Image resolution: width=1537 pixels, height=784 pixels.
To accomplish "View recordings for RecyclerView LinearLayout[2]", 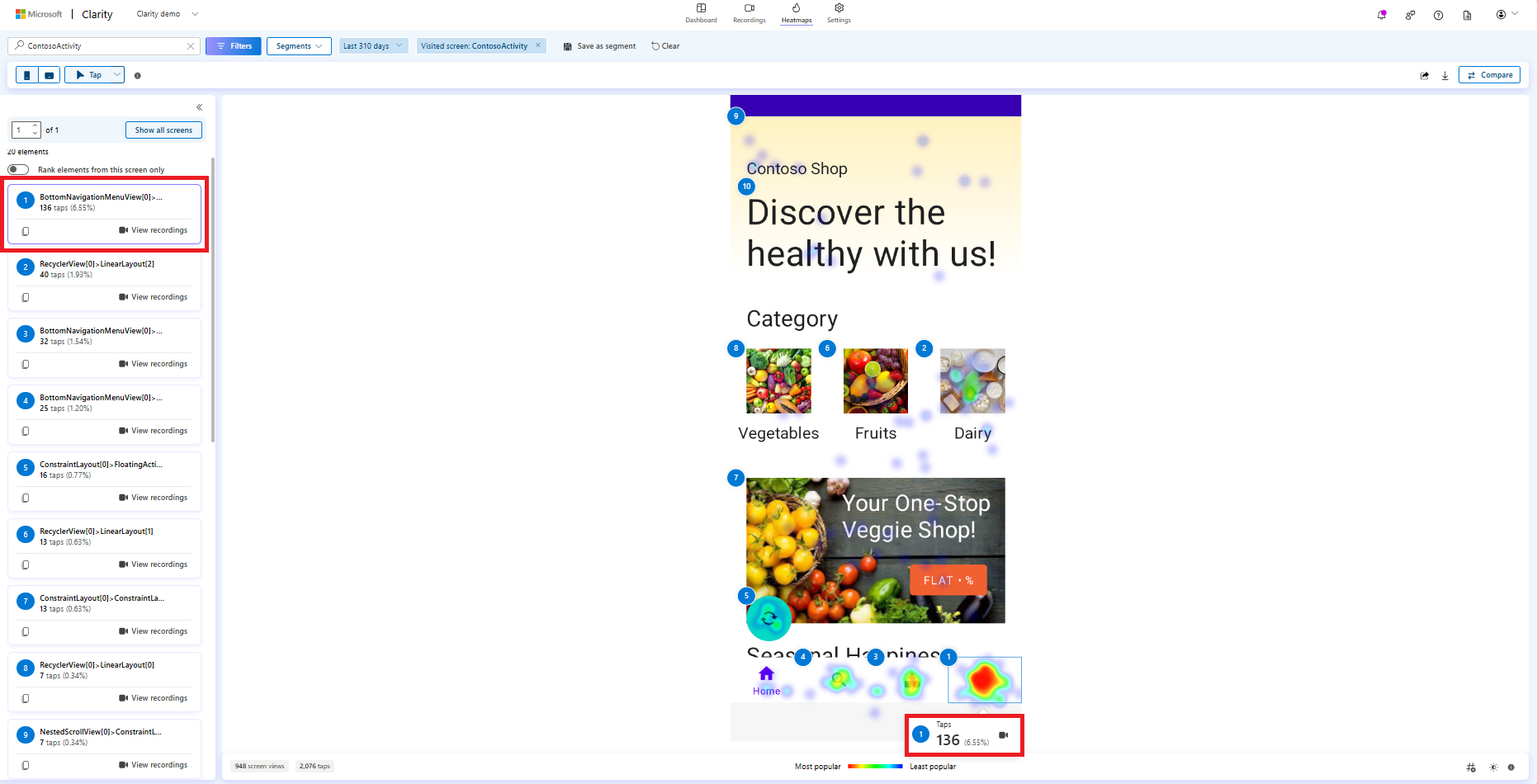I will [154, 297].
